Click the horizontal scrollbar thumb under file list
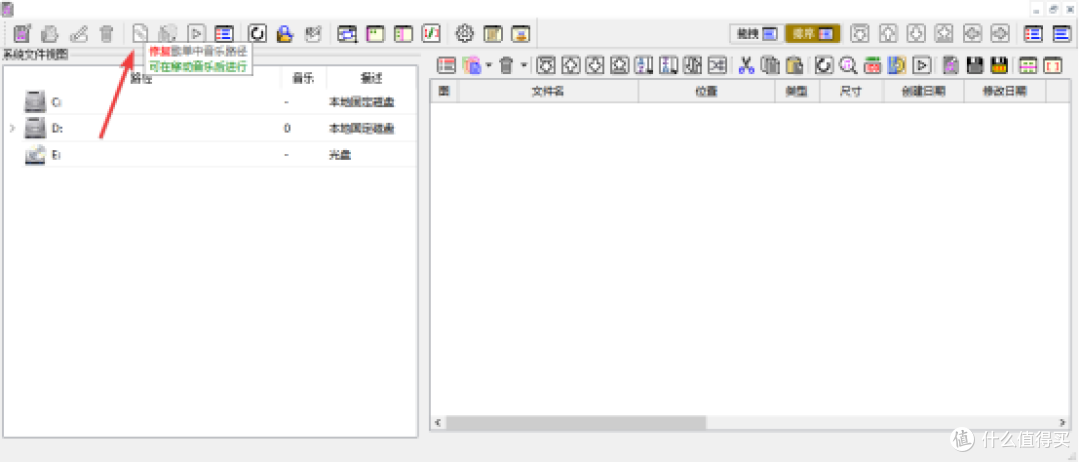 tap(576, 422)
